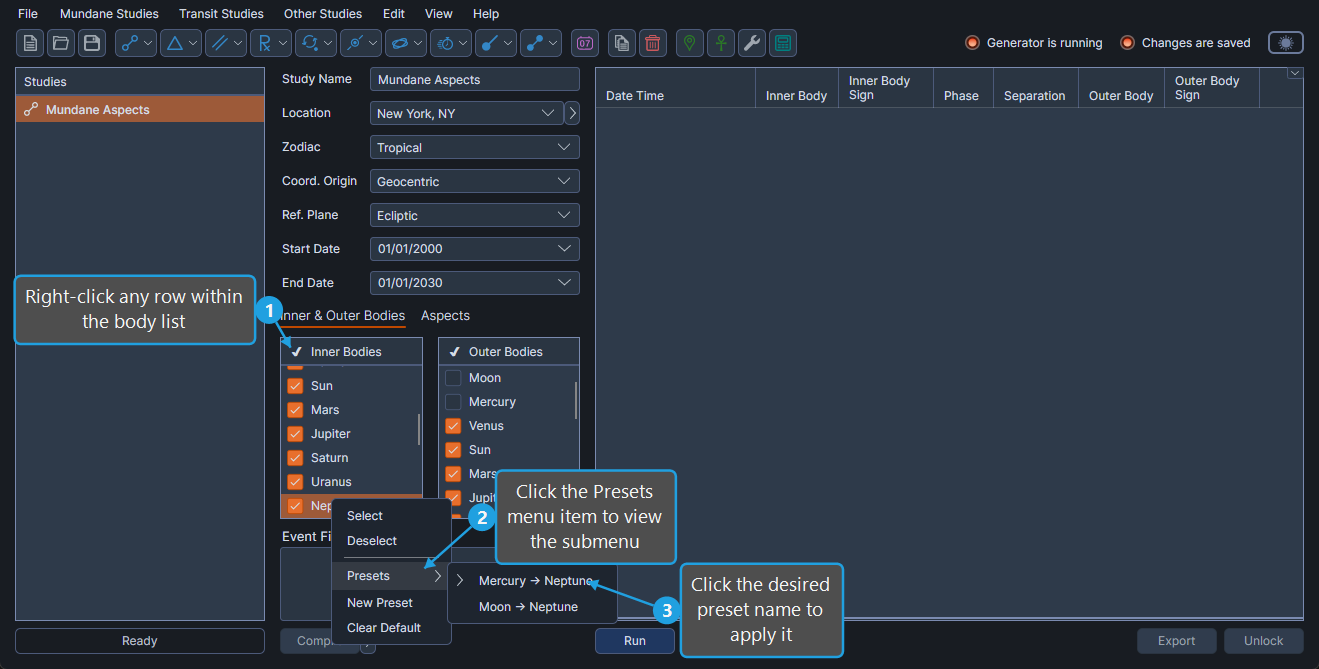
Task: Open dropdown arrow beside retrograde Rx icon
Action: (283, 43)
